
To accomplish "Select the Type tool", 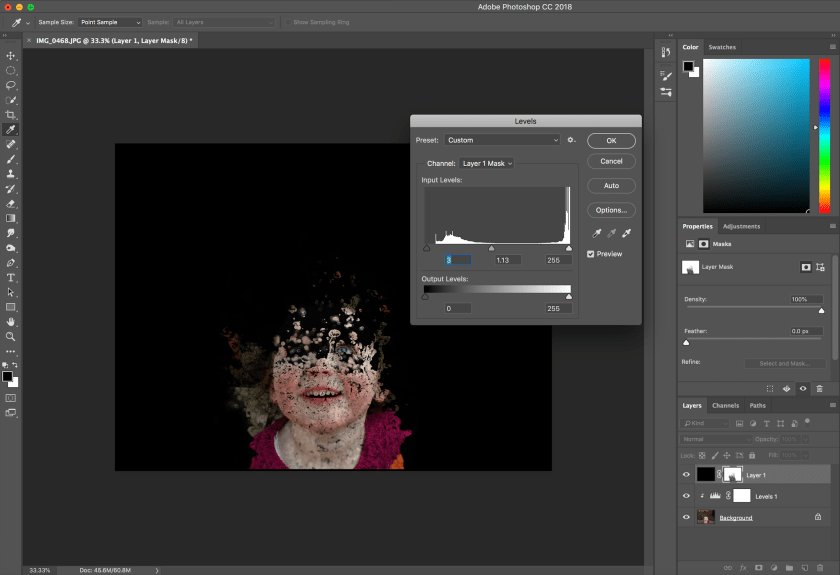I will pos(10,278).
